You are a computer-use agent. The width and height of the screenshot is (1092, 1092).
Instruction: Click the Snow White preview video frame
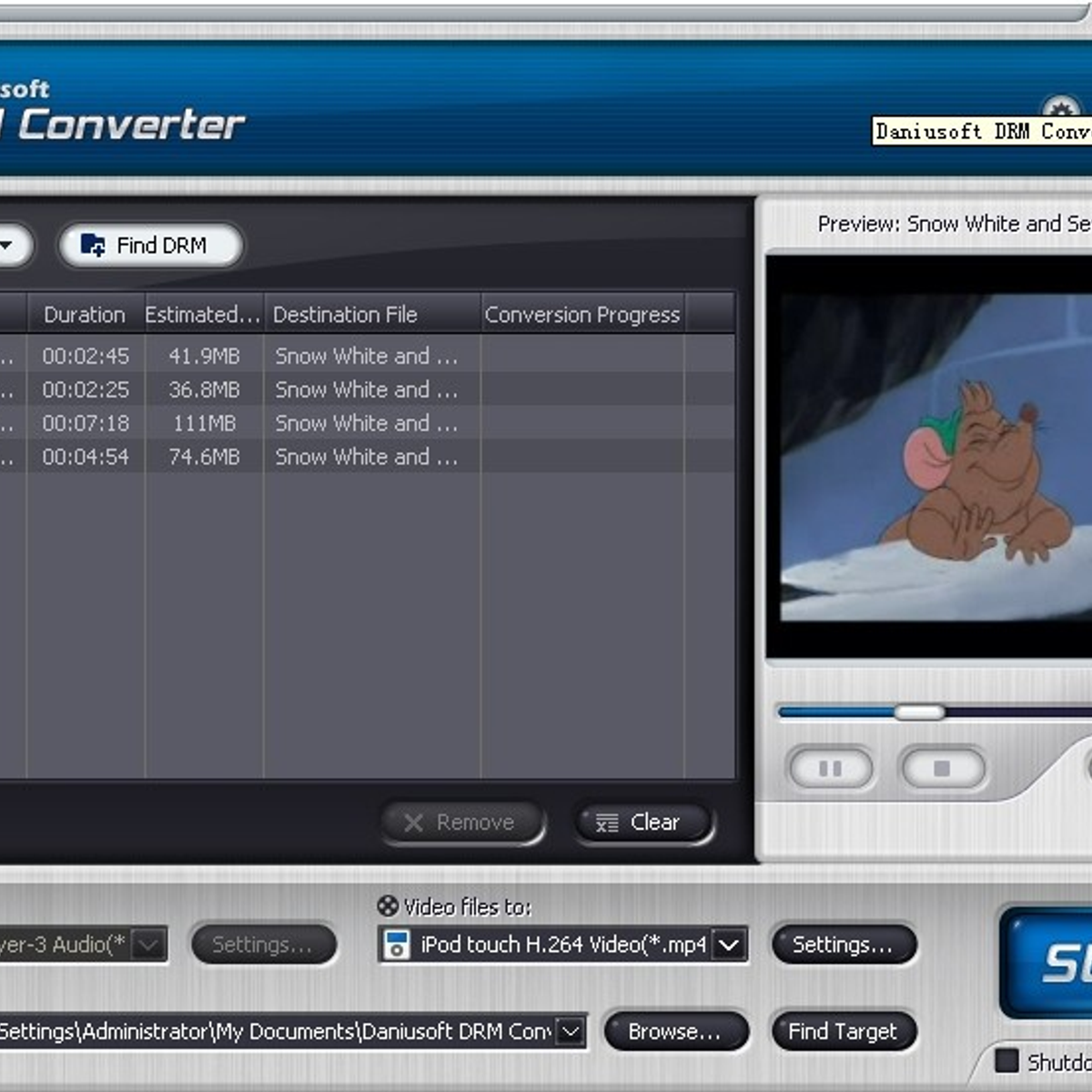click(935, 457)
